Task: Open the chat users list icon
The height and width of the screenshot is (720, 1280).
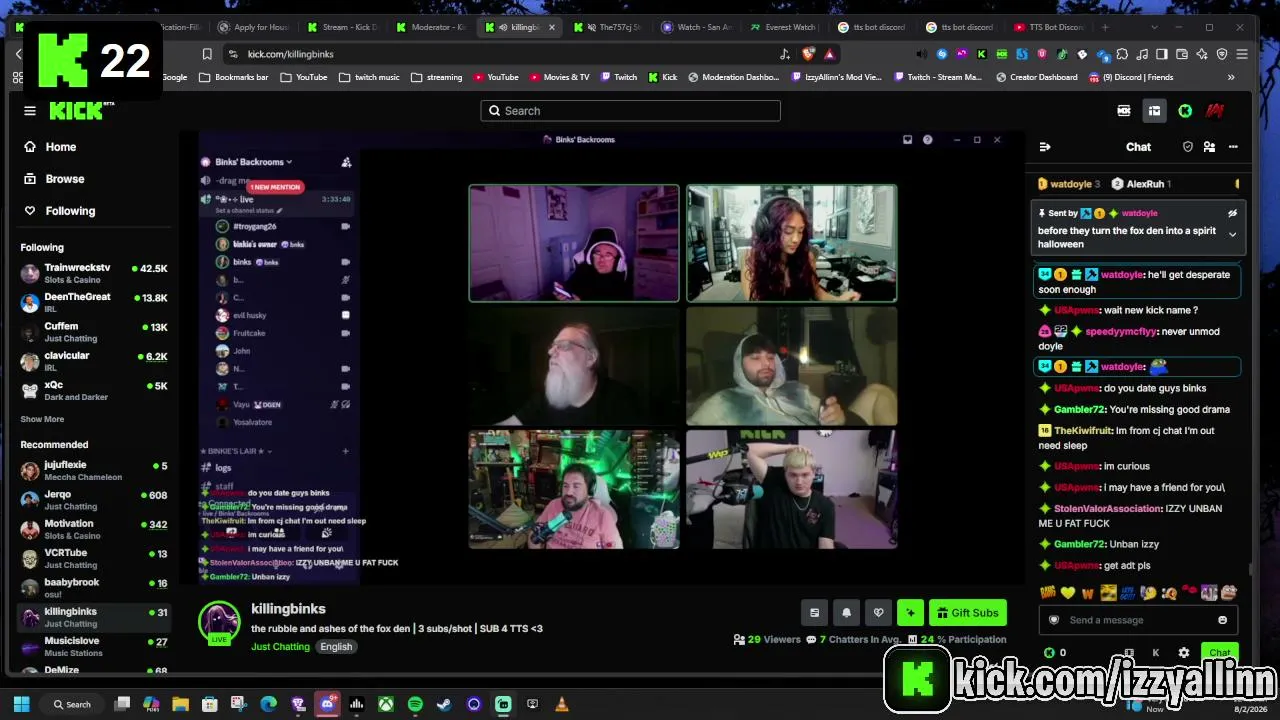Action: coord(1209,147)
